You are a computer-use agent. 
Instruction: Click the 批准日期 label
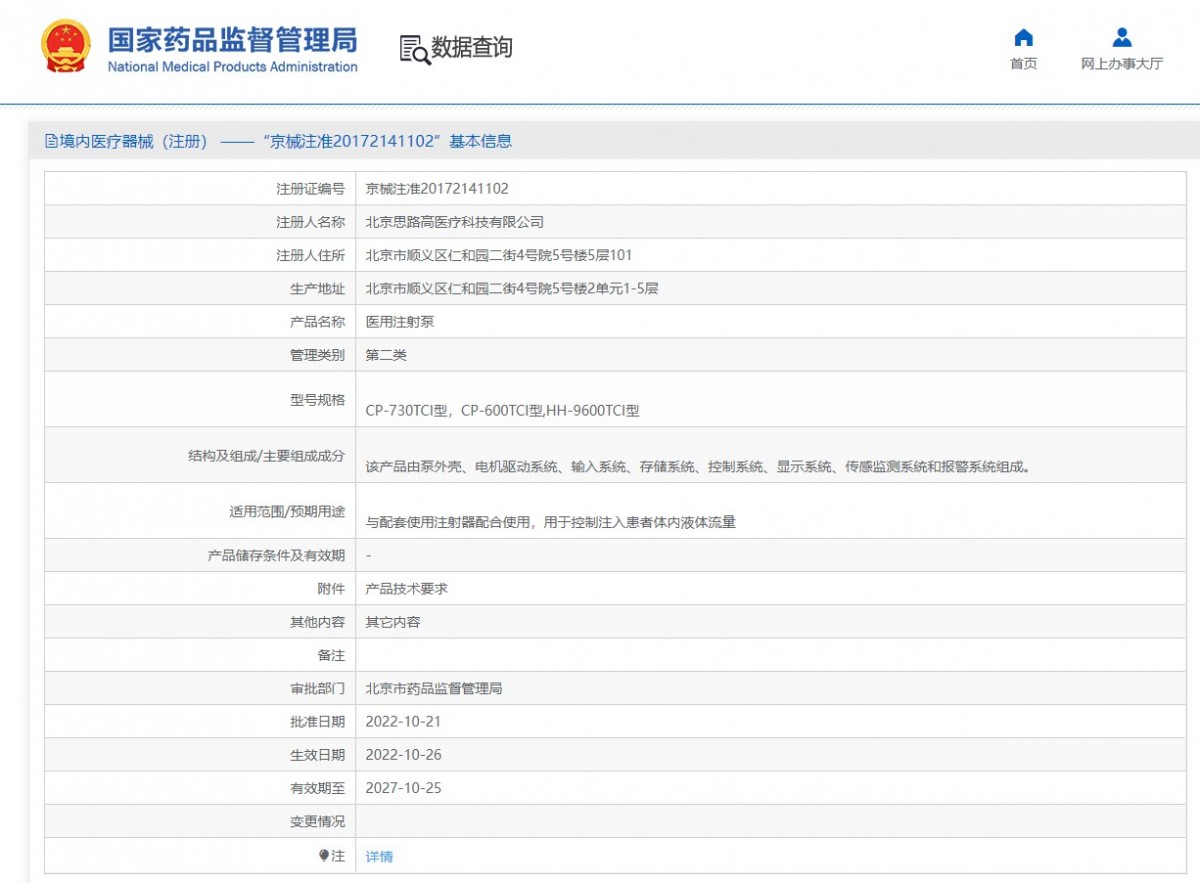click(317, 722)
